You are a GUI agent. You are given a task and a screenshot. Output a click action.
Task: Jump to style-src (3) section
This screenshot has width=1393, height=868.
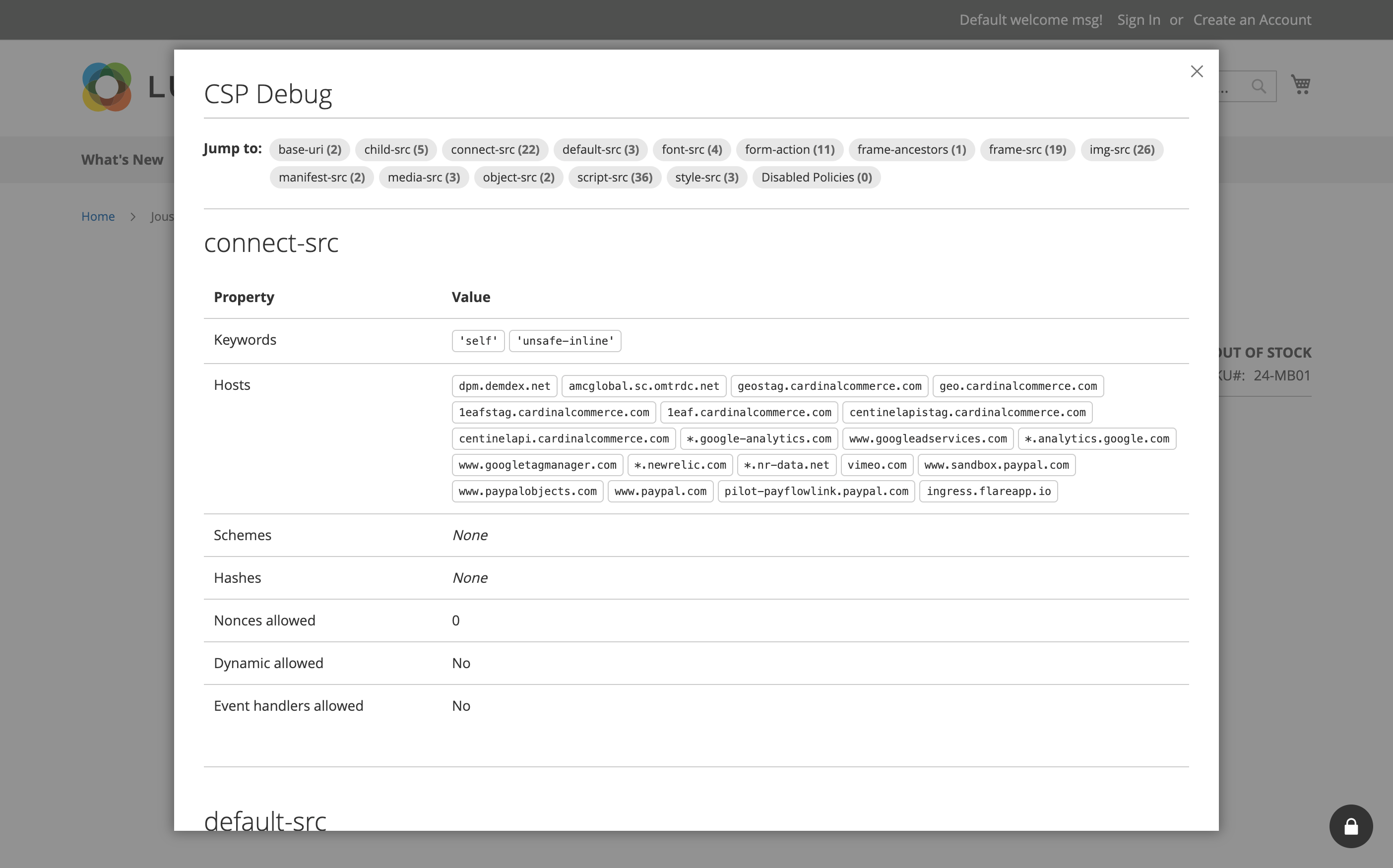pyautogui.click(x=706, y=177)
